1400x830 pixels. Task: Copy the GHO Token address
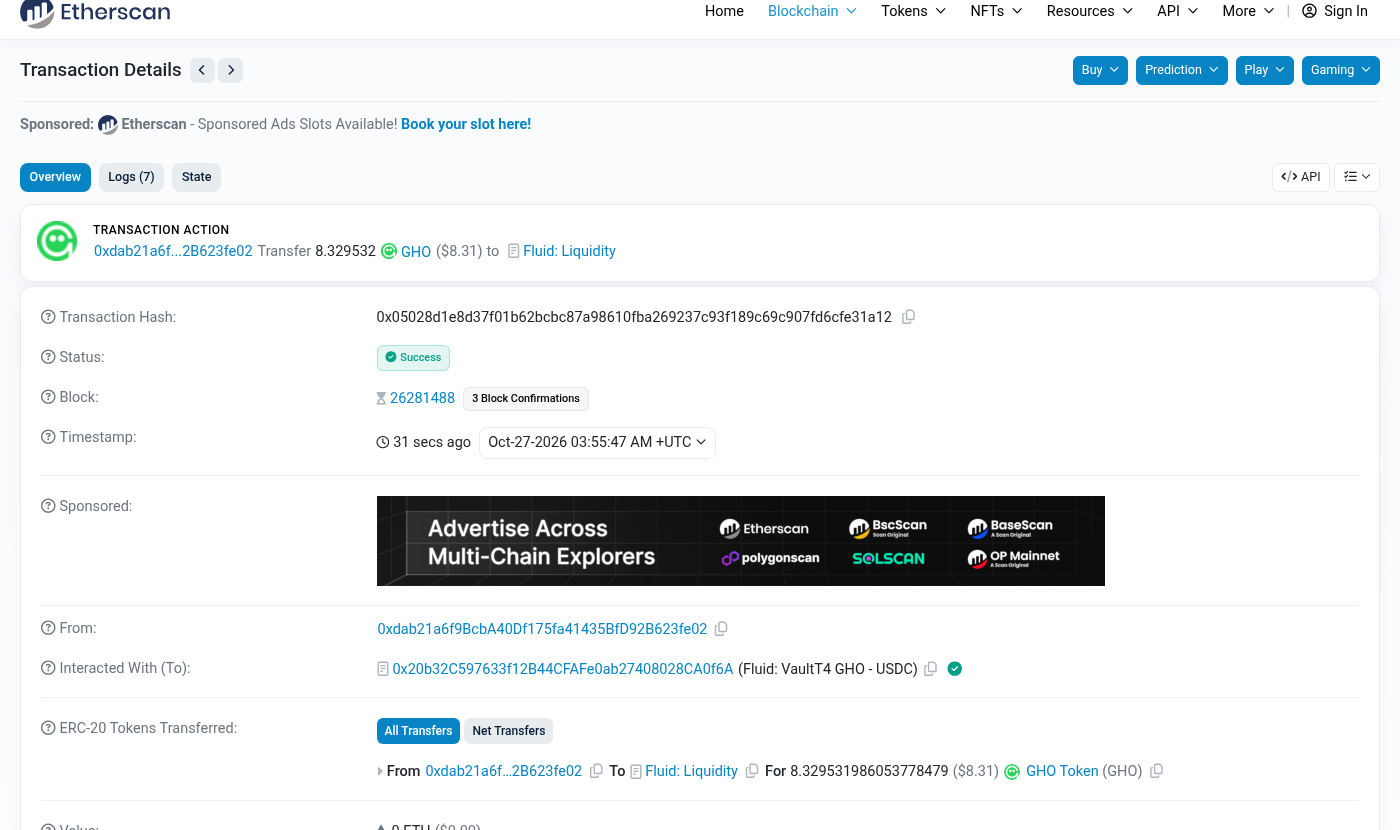pyautogui.click(x=1156, y=771)
